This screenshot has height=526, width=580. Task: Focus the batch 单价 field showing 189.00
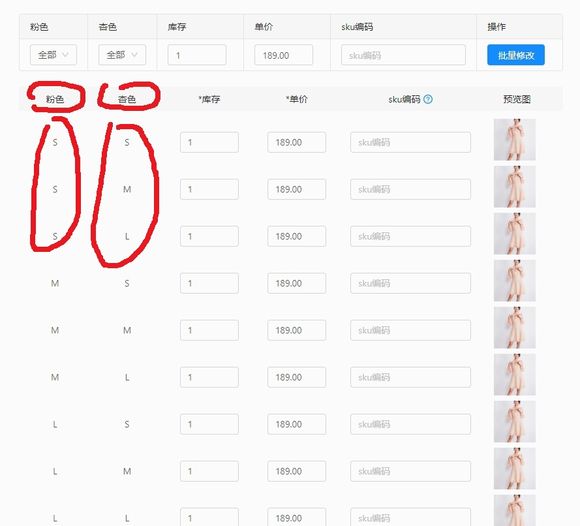(x=284, y=55)
